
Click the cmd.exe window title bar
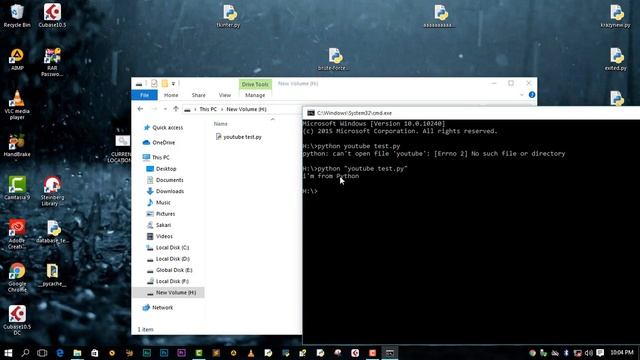471,113
